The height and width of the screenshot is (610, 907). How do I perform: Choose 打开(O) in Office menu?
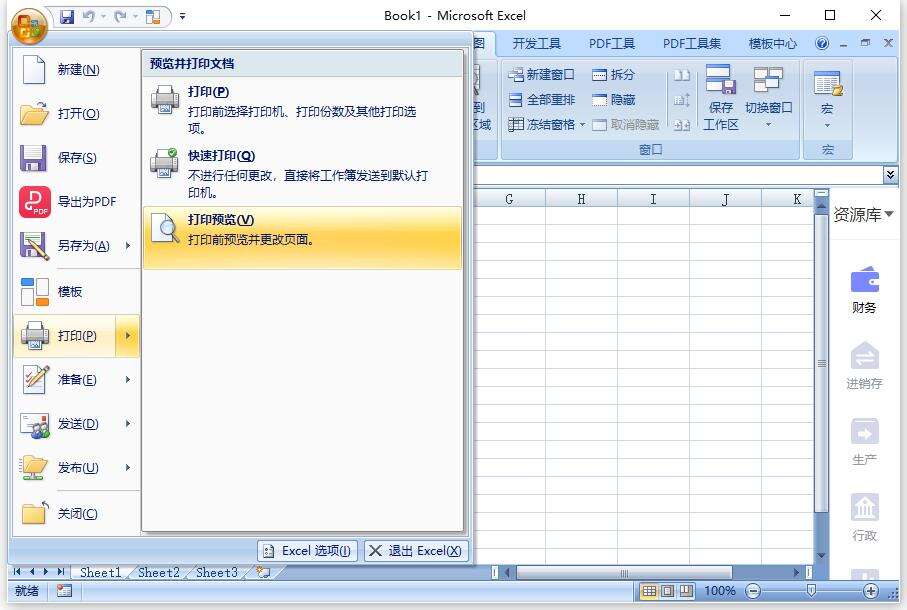click(x=76, y=114)
